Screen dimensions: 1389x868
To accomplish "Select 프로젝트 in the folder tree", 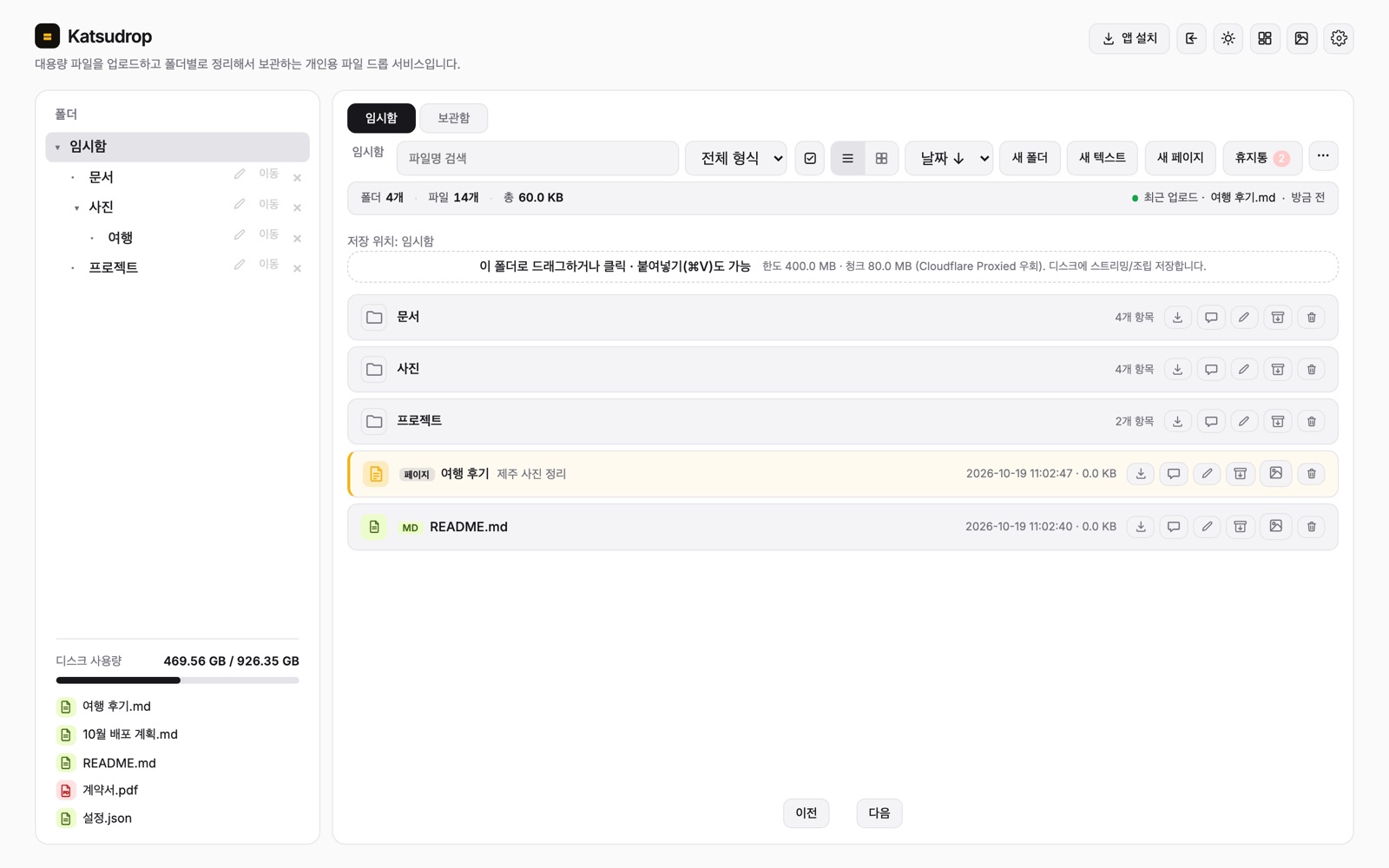I will click(x=114, y=267).
